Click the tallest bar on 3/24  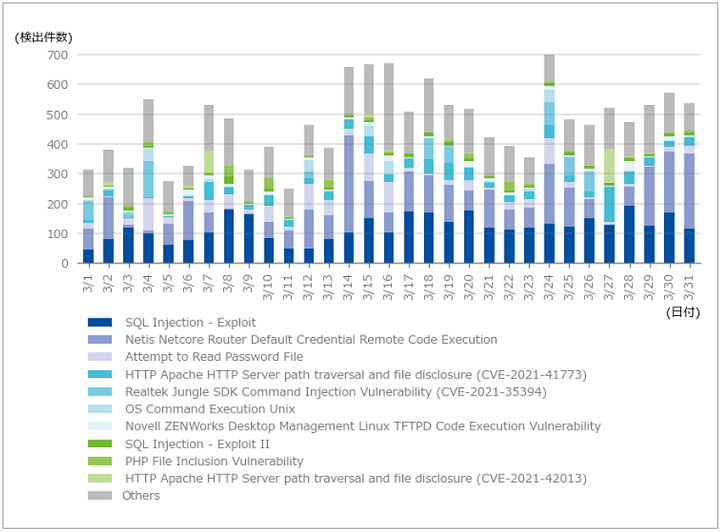tap(549, 159)
